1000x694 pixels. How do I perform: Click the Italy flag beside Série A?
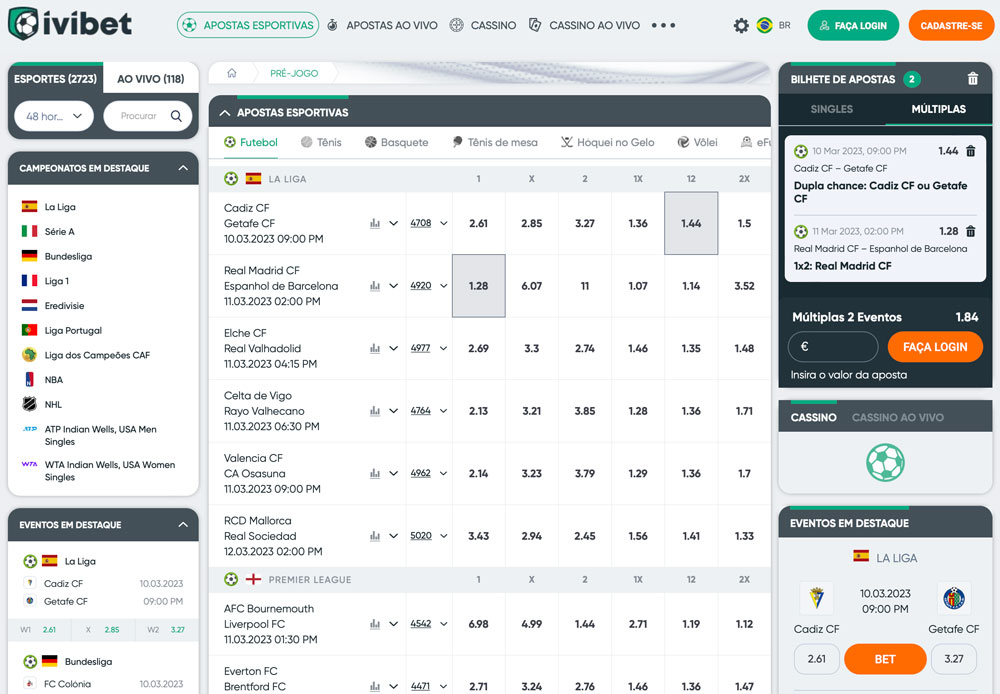pyautogui.click(x=29, y=231)
